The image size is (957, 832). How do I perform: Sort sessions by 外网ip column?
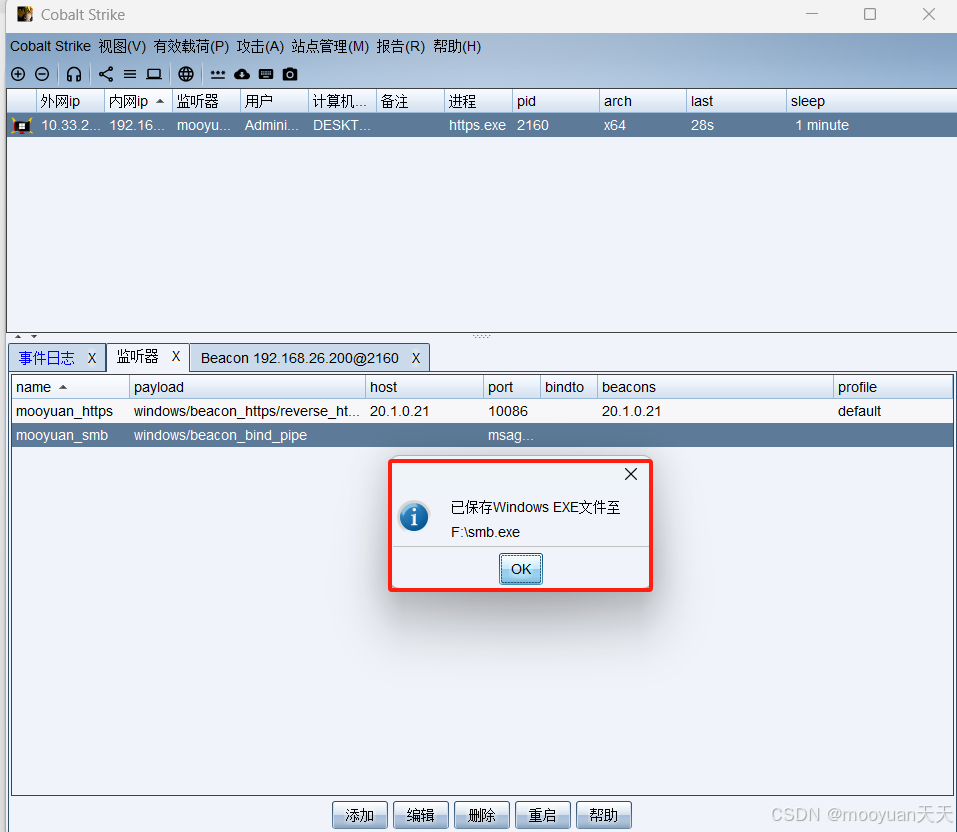70,101
